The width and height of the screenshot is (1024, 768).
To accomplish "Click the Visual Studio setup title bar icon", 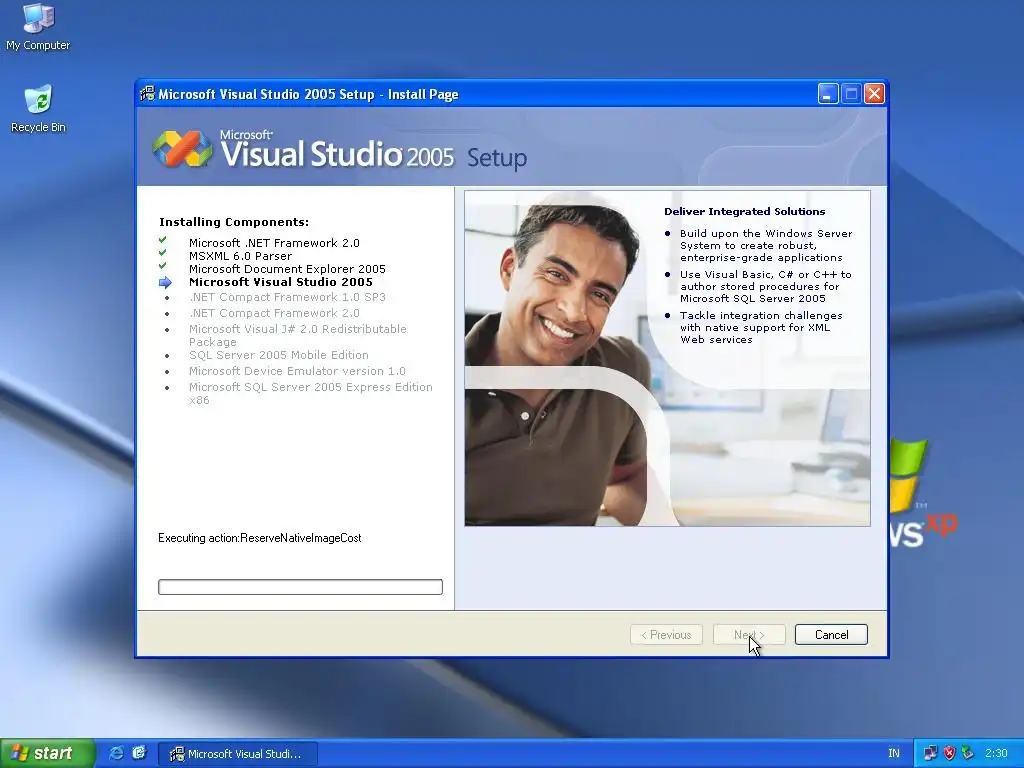I will [x=148, y=94].
